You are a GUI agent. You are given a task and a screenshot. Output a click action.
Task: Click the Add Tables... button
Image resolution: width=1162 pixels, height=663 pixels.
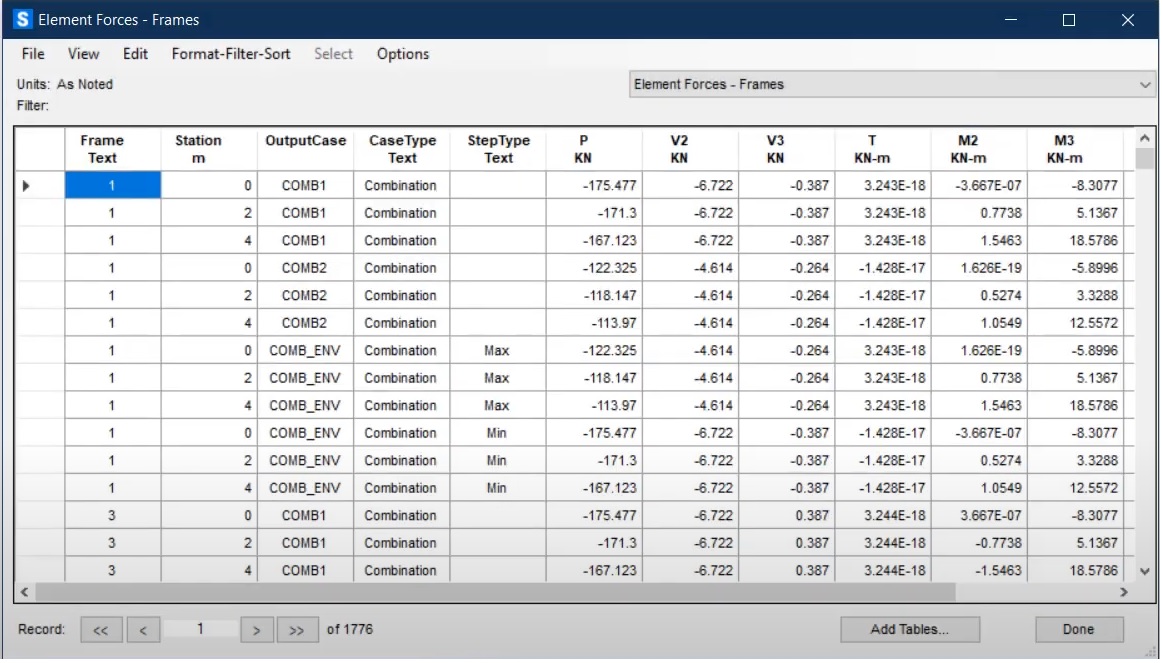(909, 630)
